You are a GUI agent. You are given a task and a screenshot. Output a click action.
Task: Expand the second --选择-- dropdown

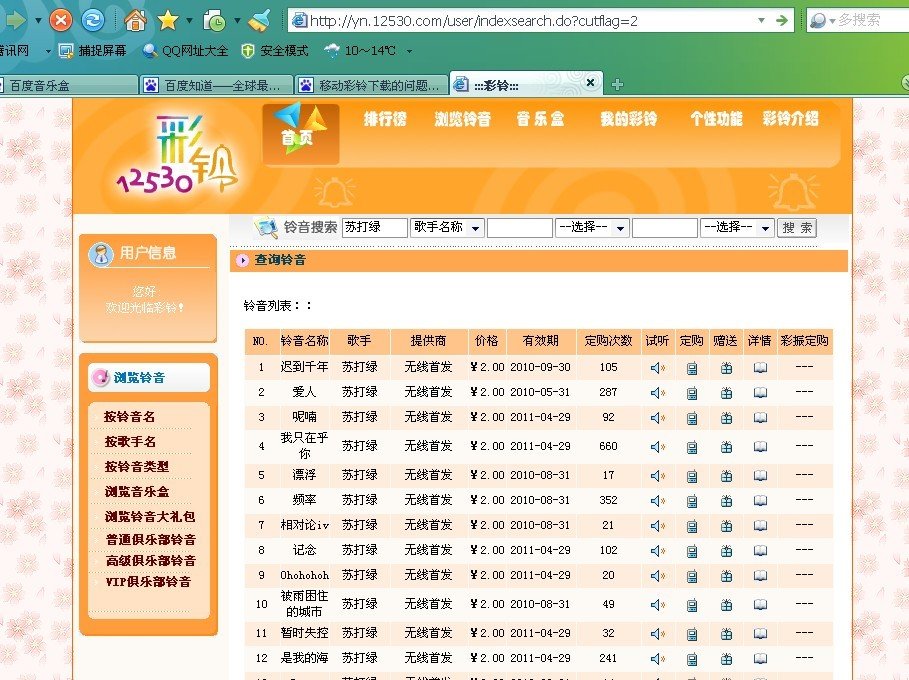pos(737,227)
